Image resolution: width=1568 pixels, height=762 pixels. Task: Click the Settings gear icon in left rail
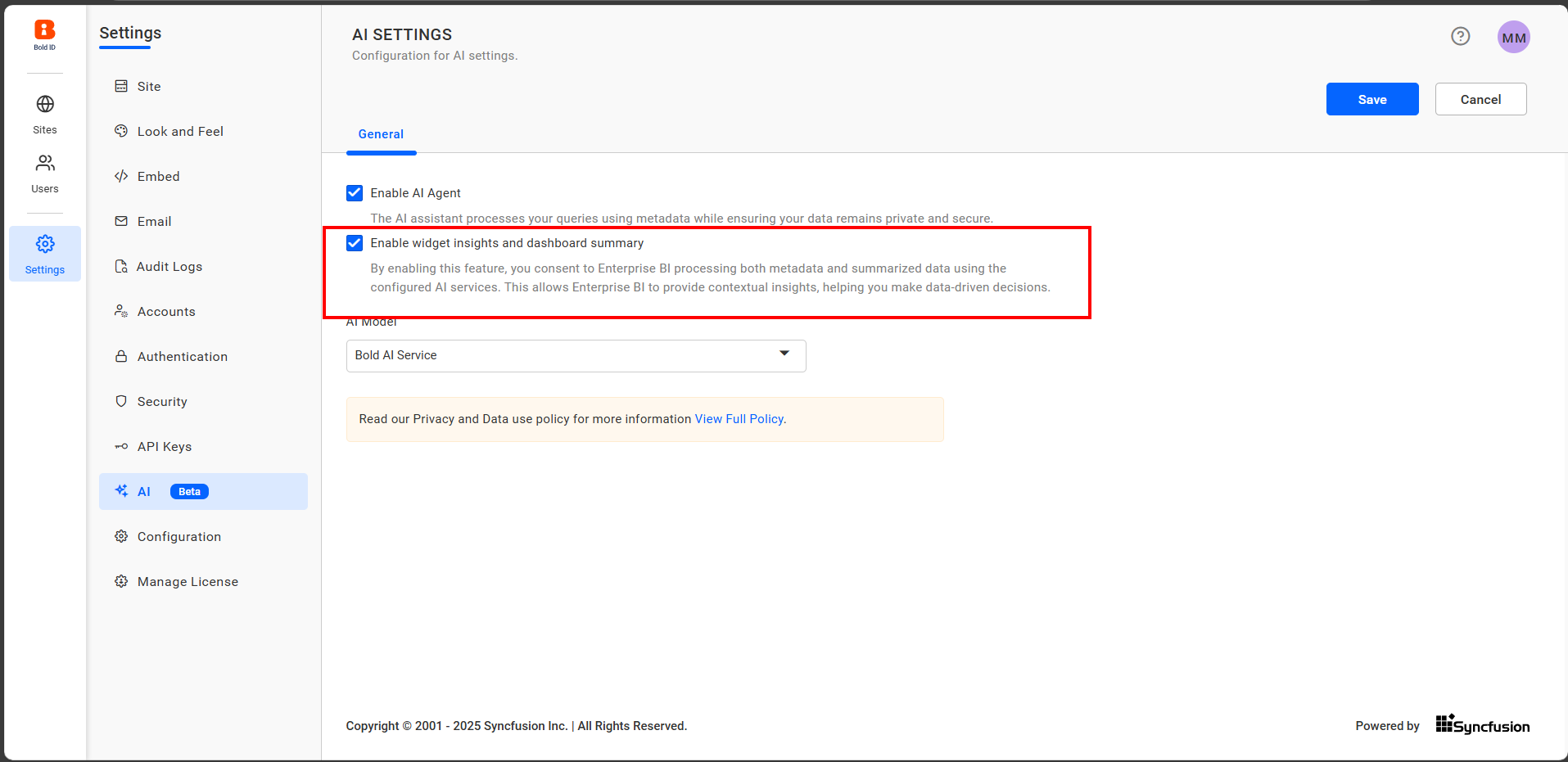click(x=45, y=245)
